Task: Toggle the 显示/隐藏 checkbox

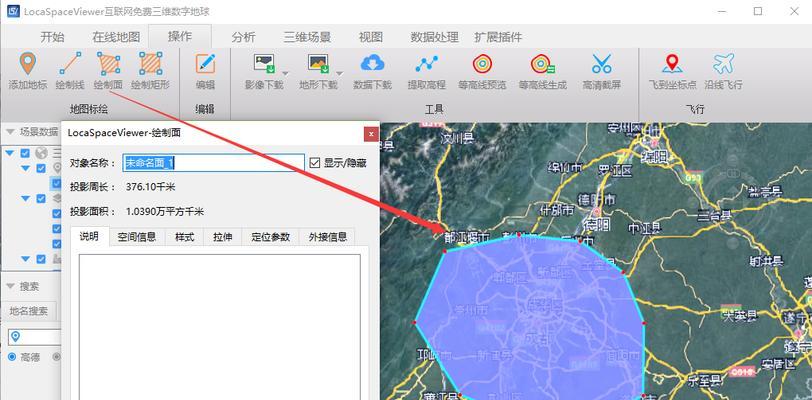Action: [314, 163]
